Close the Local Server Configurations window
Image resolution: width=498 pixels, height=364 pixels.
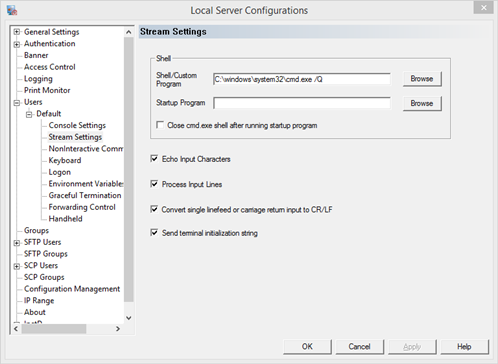click(483, 8)
